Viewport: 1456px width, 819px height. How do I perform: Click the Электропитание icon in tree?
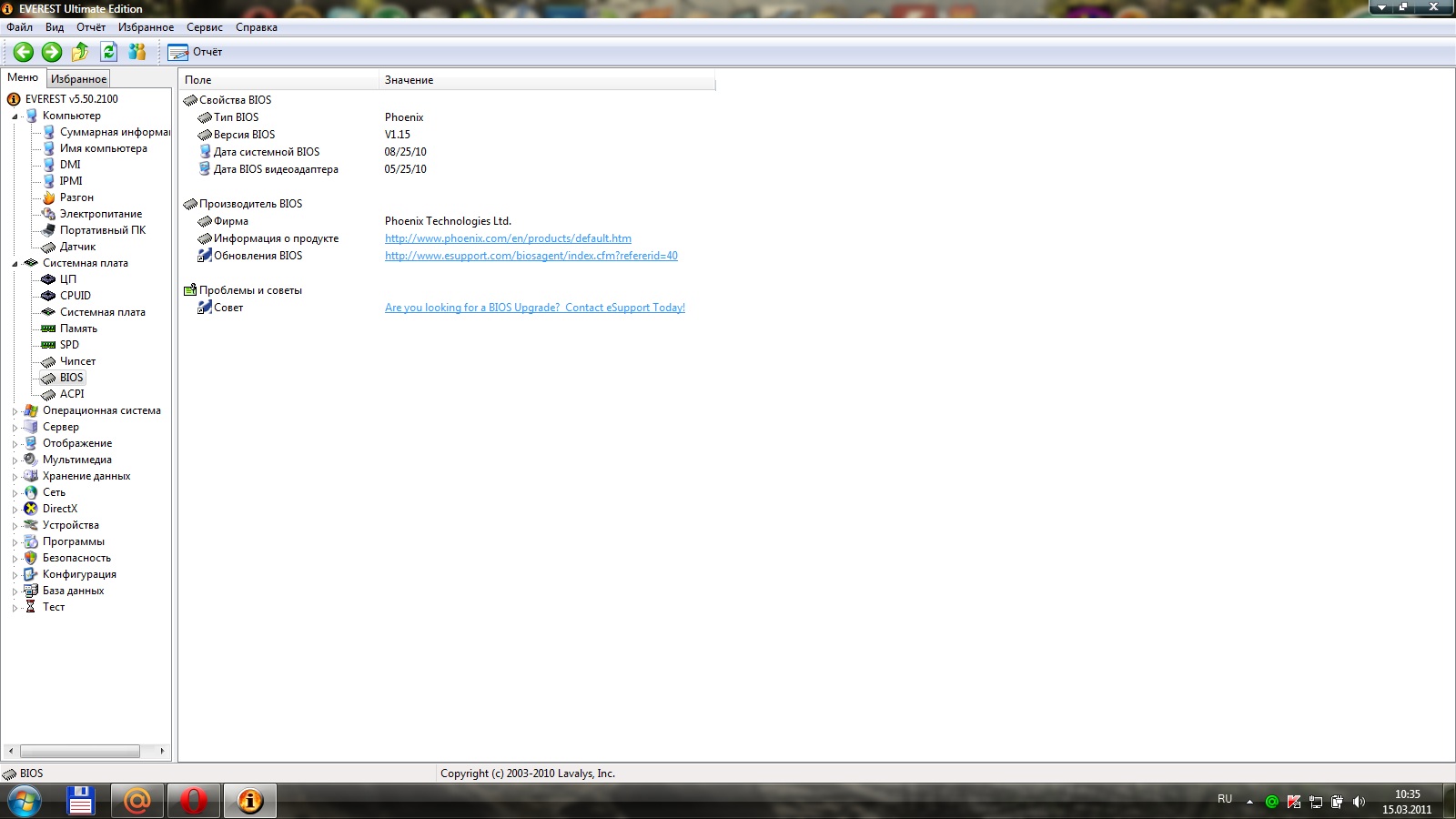pos(48,214)
